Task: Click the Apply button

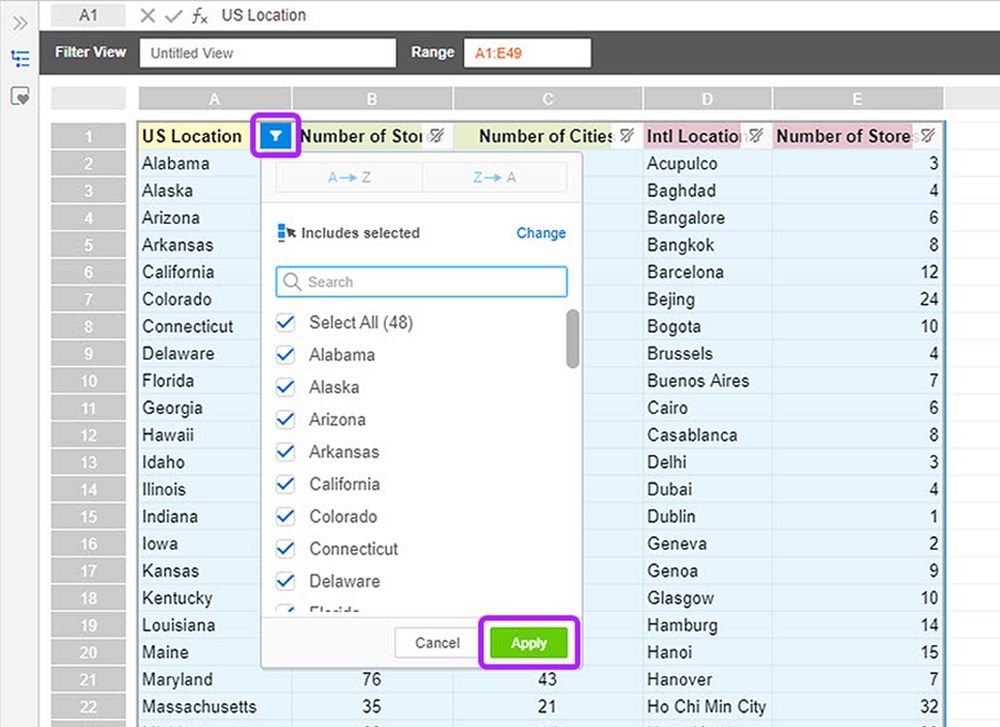Action: 529,643
